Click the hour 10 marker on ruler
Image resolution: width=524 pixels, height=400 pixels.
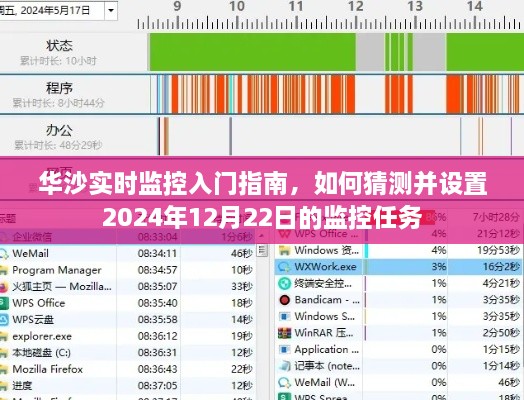[236, 6]
